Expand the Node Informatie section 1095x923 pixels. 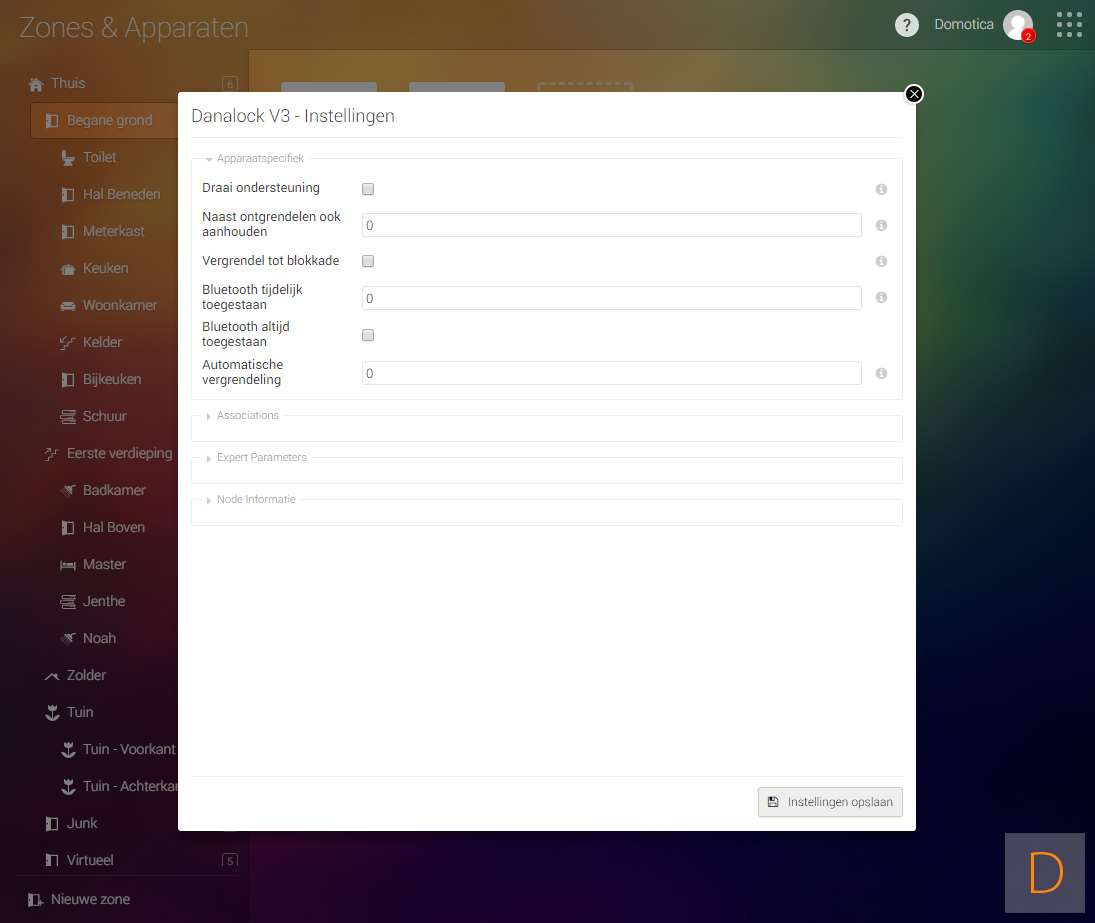[255, 500]
